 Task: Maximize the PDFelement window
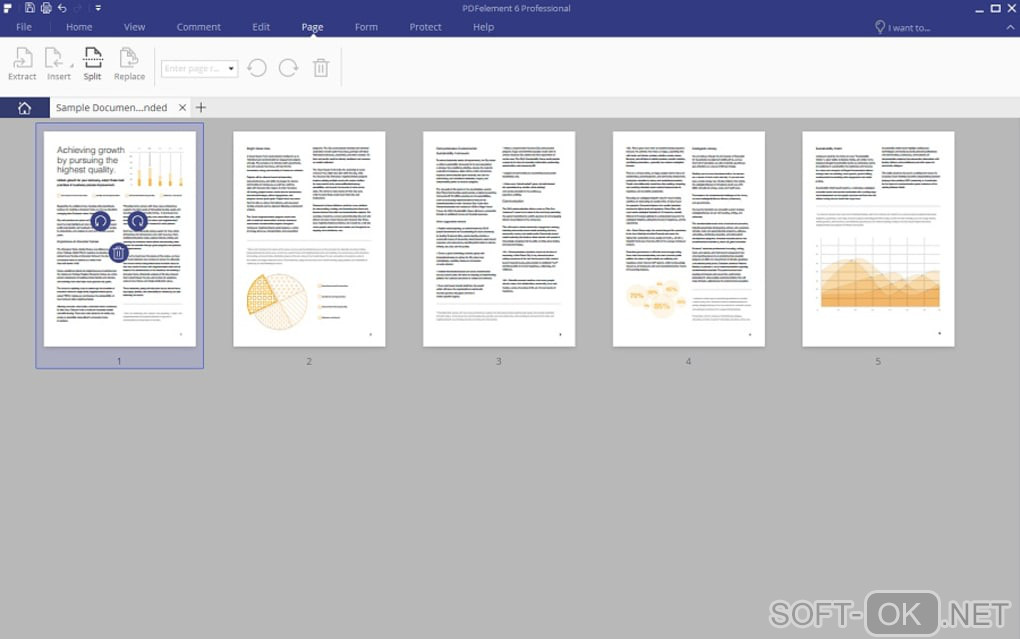[x=995, y=8]
